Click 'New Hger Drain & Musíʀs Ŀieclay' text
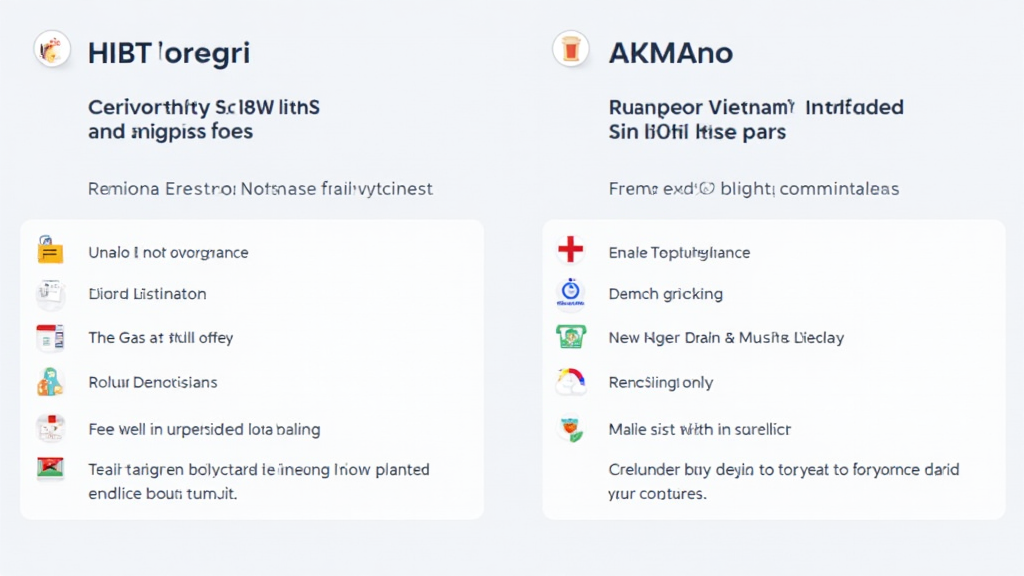 (726, 338)
